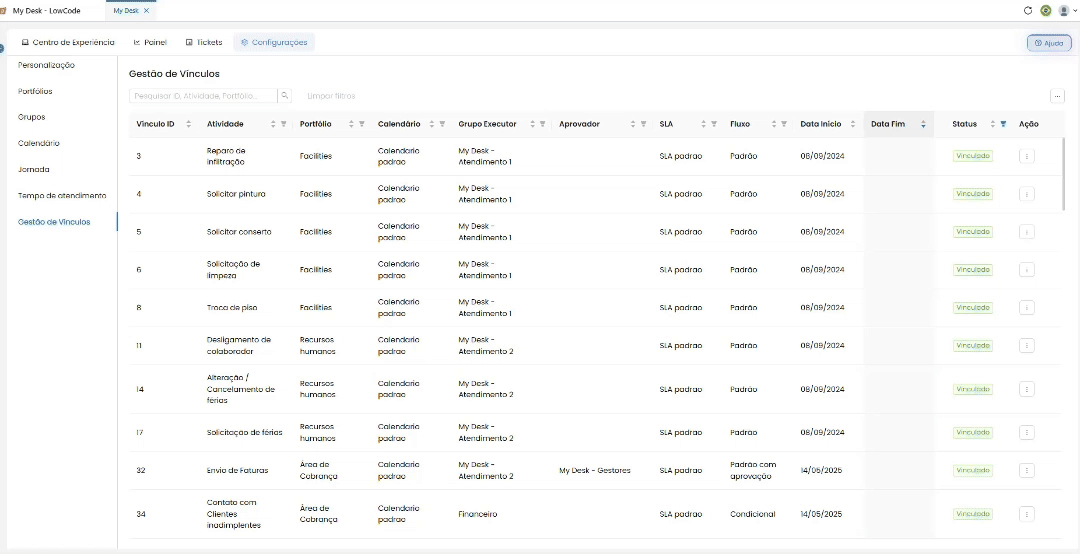Filter the Aprovador column
Screen dimensions: 1080x554
click(x=643, y=124)
